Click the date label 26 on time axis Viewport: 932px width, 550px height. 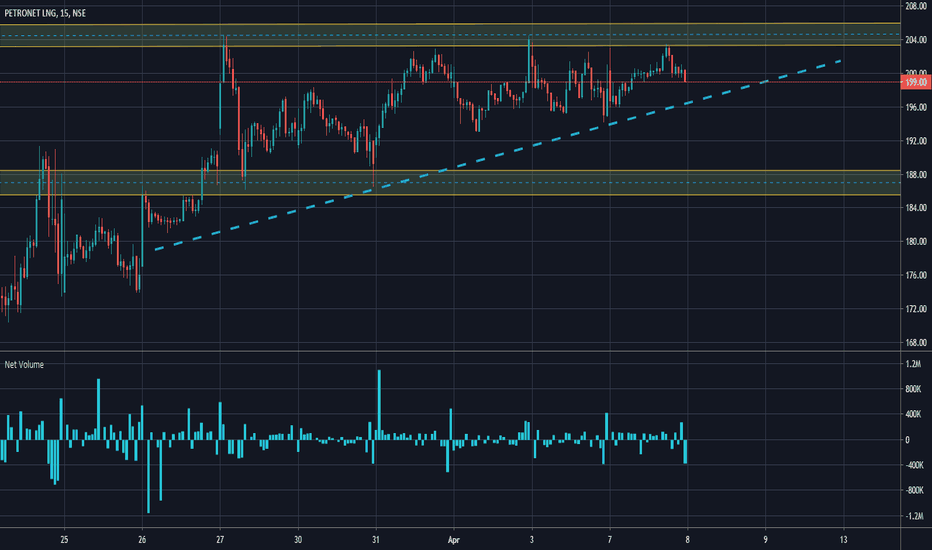(x=142, y=540)
